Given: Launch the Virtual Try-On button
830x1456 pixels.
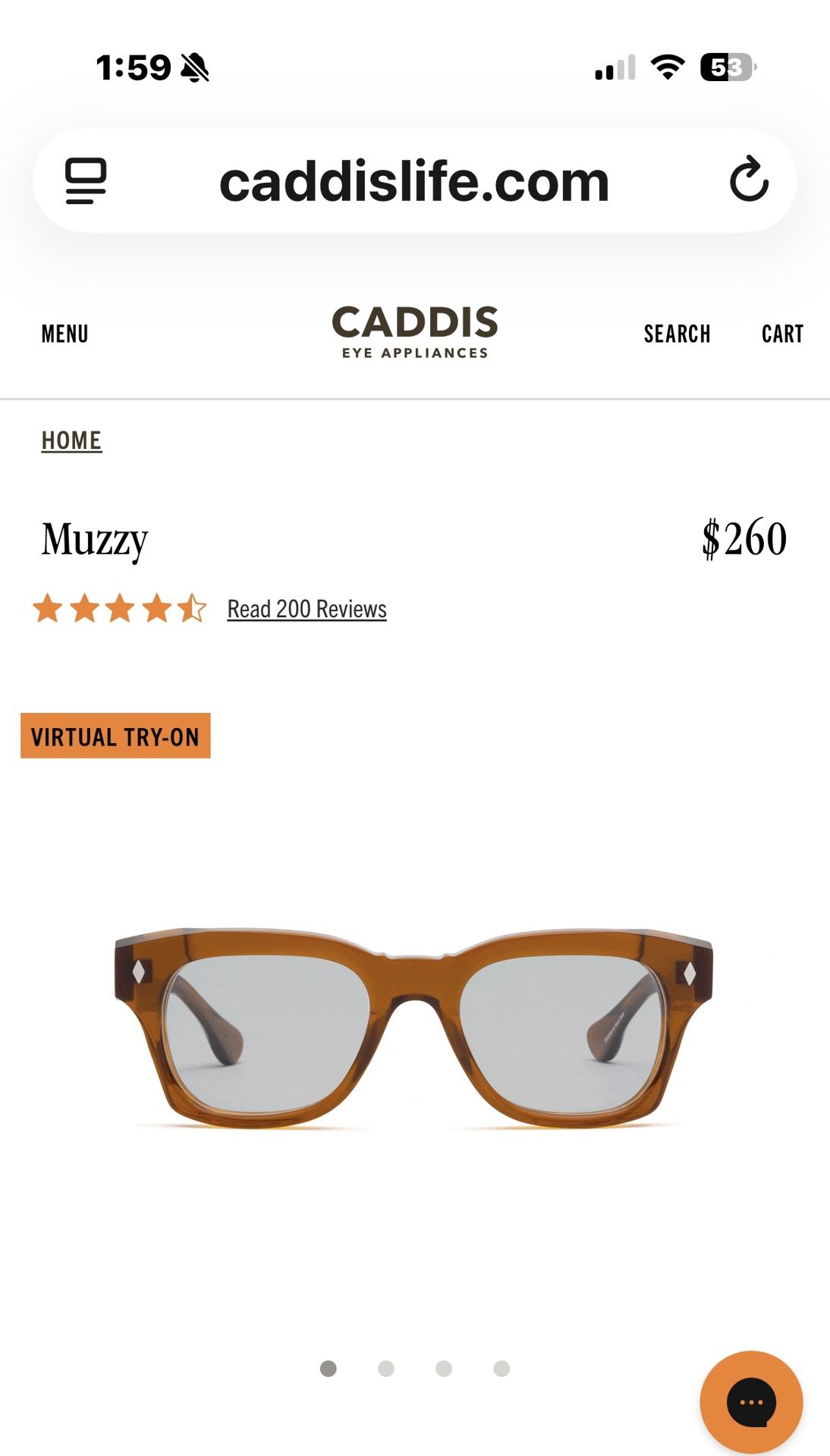Looking at the screenshot, I should 115,736.
